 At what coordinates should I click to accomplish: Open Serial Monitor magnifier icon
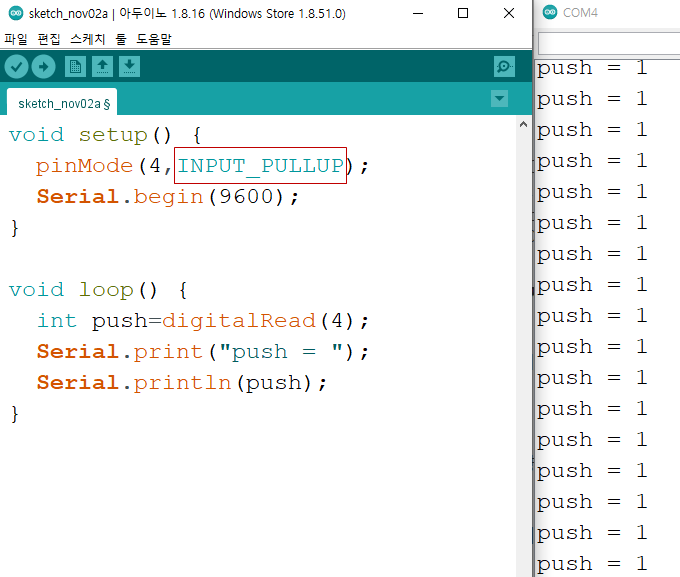(504, 66)
